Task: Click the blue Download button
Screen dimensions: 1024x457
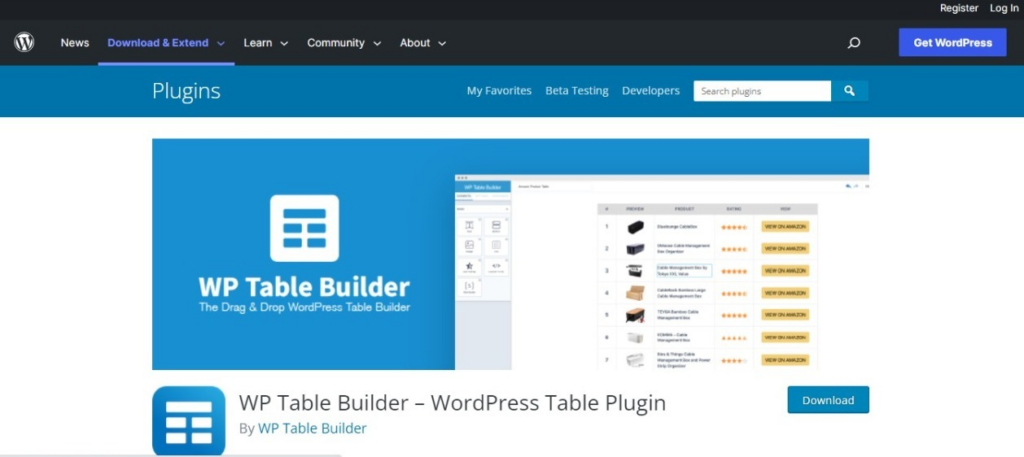Action: [828, 400]
